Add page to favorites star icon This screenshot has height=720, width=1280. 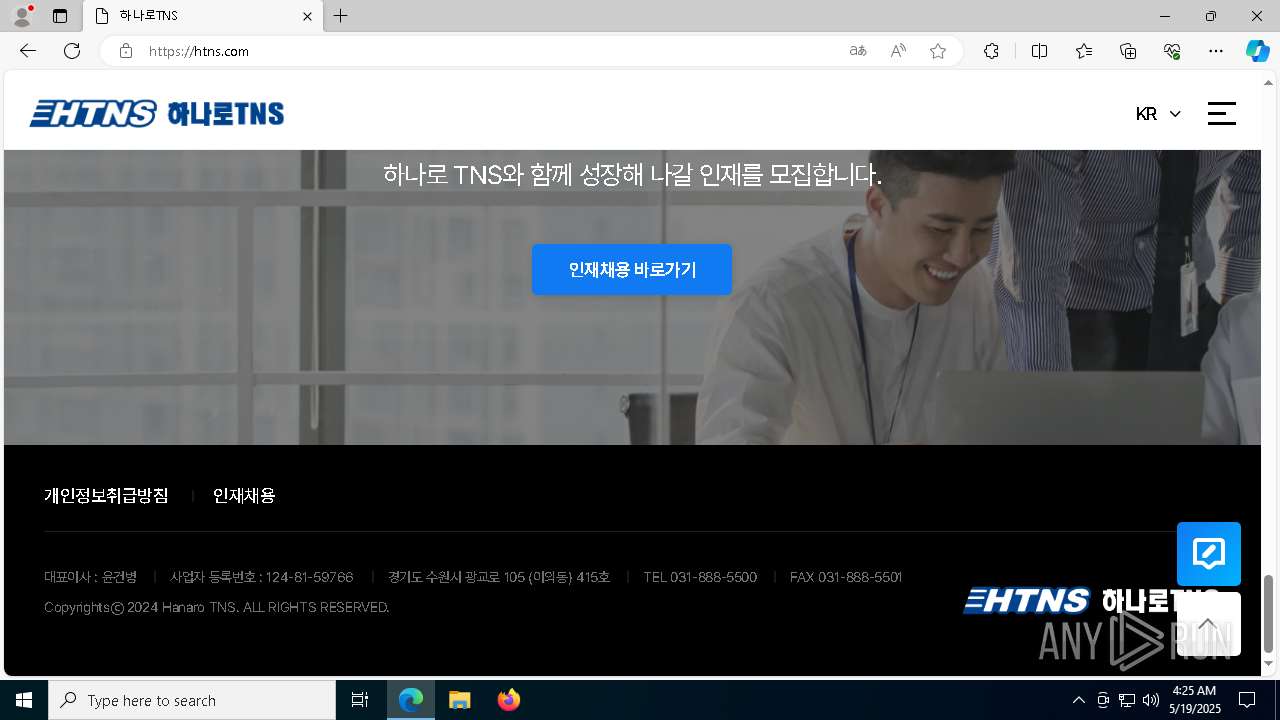tap(938, 51)
